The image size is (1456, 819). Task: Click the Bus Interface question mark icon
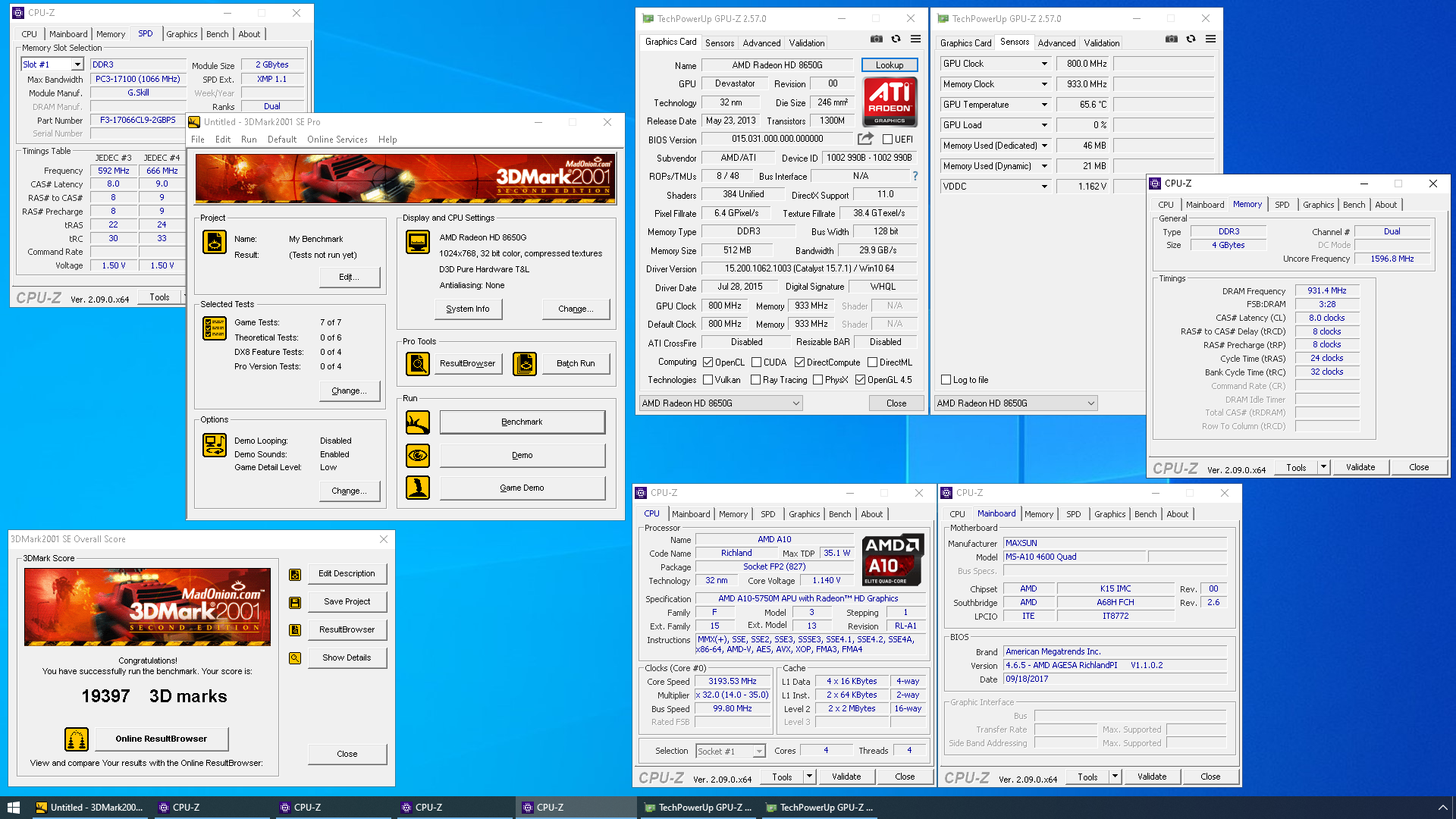coord(915,176)
